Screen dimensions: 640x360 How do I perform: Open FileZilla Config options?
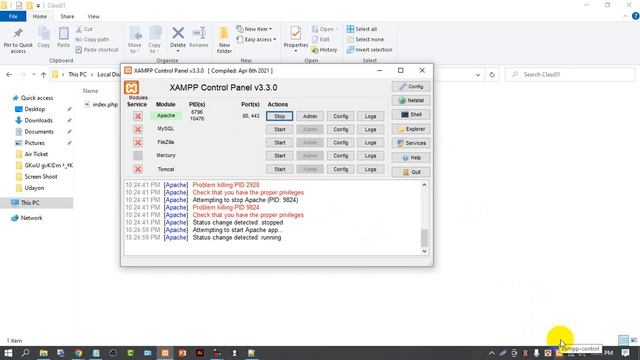(x=340, y=142)
